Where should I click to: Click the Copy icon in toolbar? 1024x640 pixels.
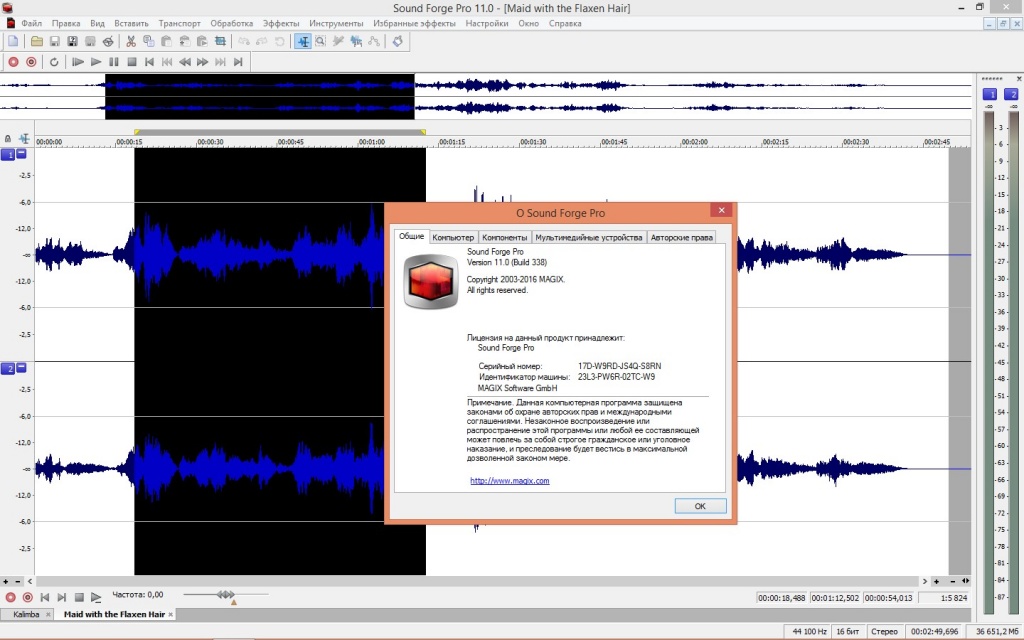click(149, 41)
